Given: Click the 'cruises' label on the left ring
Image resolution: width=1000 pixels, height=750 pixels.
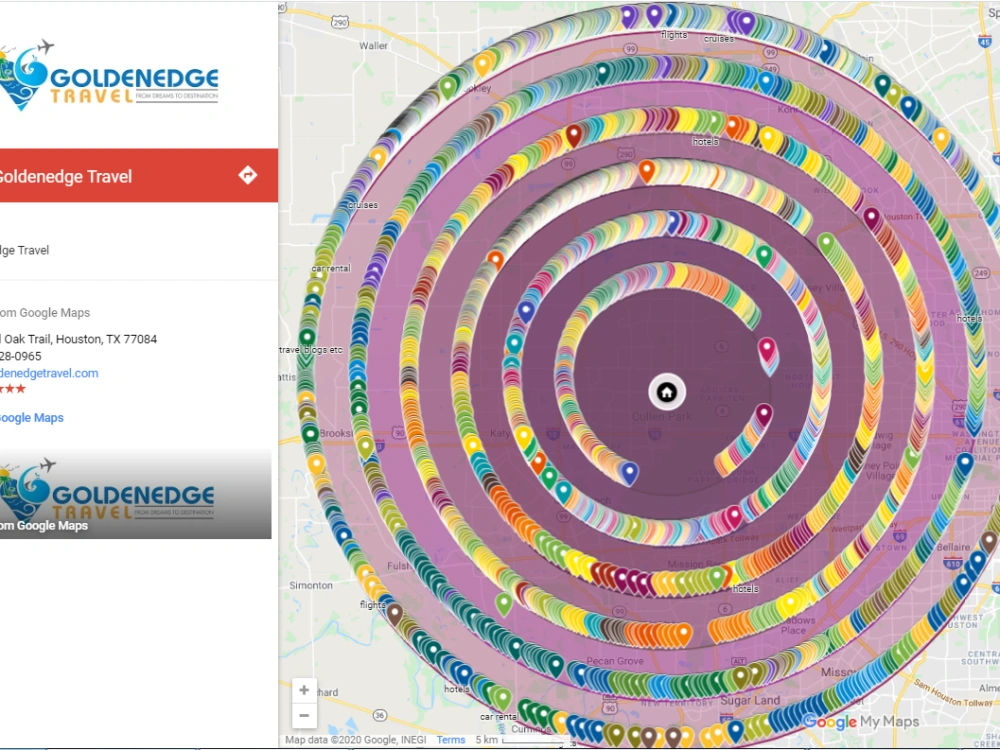Looking at the screenshot, I should coord(363,205).
